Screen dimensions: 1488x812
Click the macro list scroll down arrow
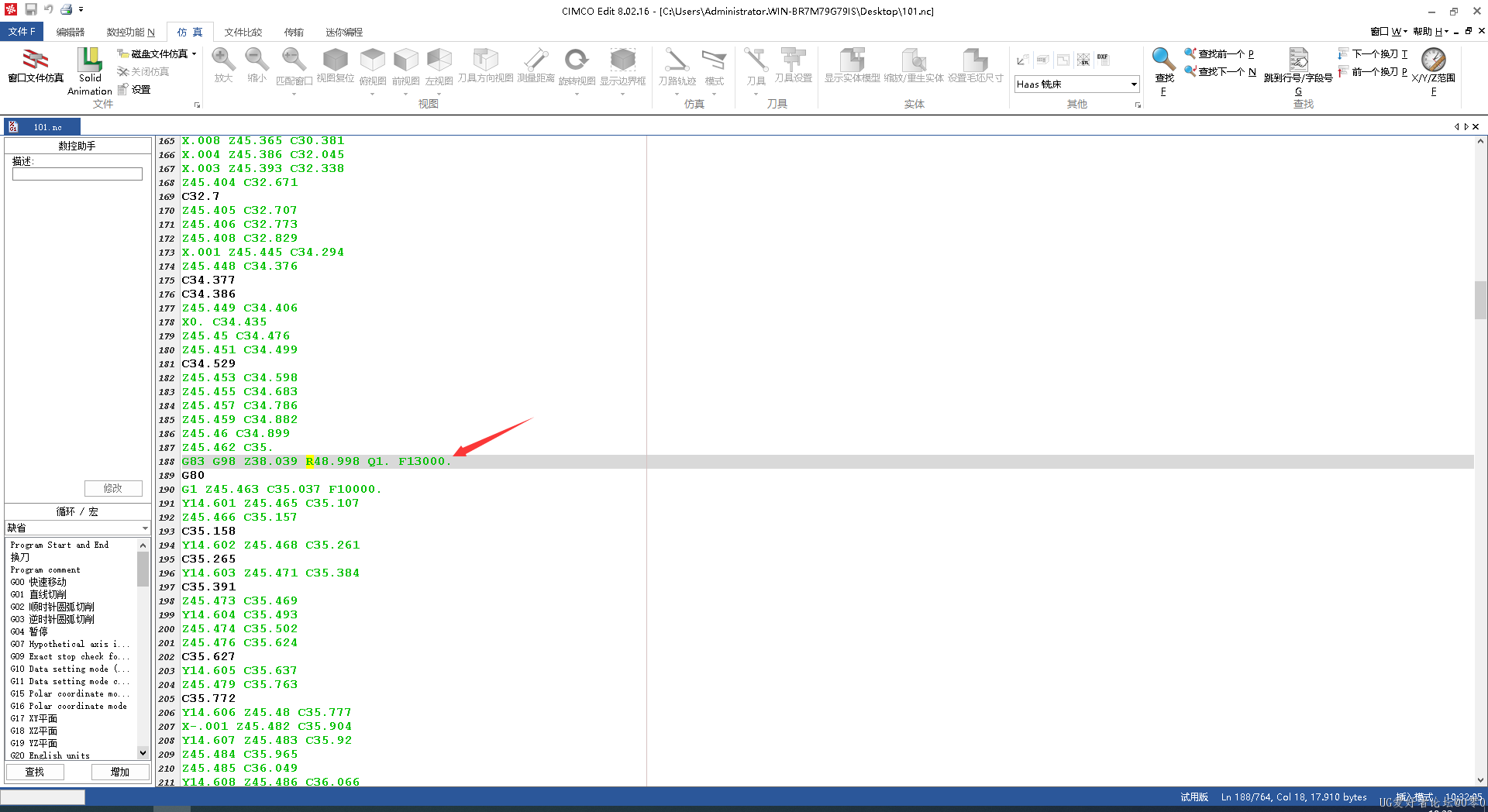(x=143, y=752)
